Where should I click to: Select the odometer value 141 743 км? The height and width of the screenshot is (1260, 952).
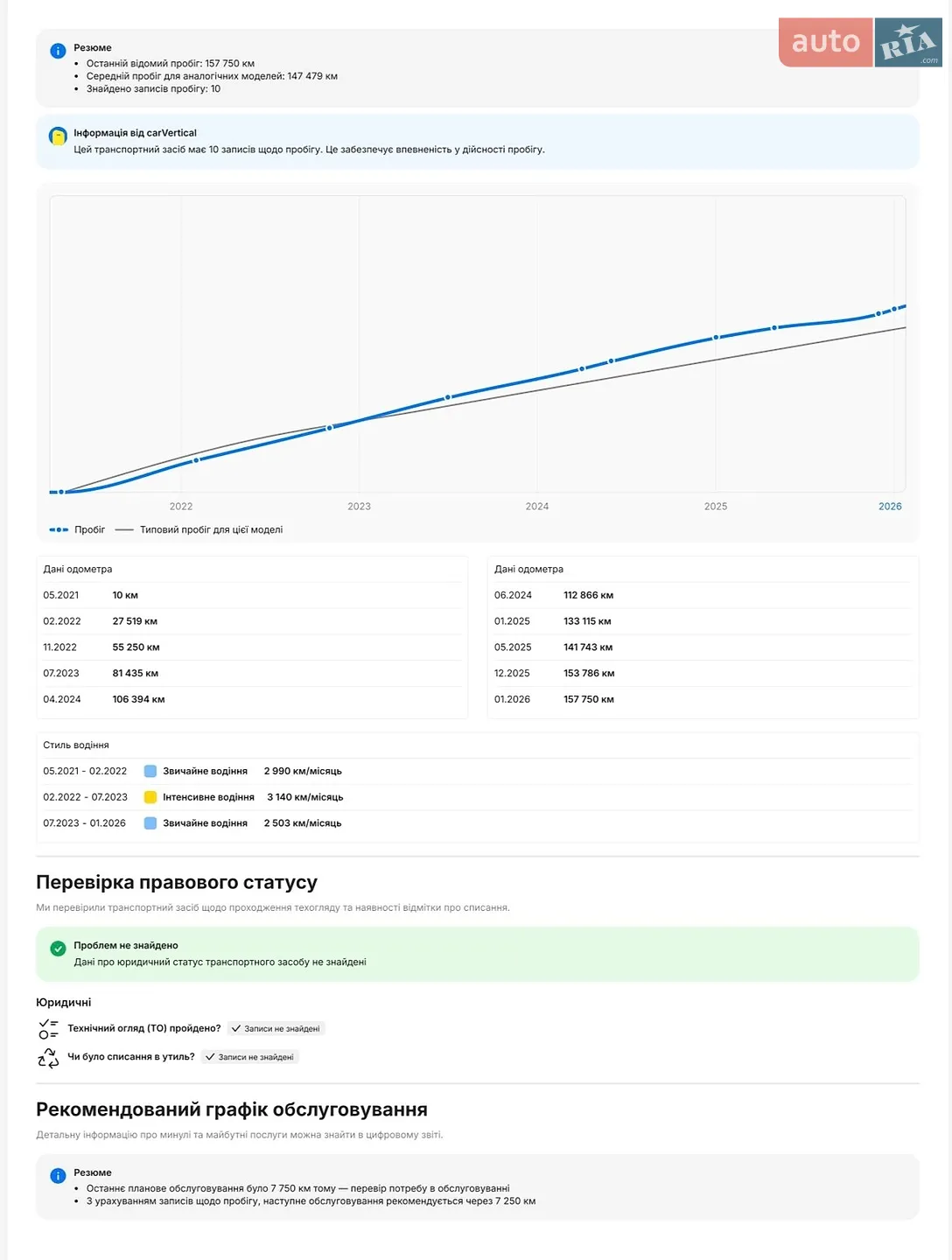588,647
